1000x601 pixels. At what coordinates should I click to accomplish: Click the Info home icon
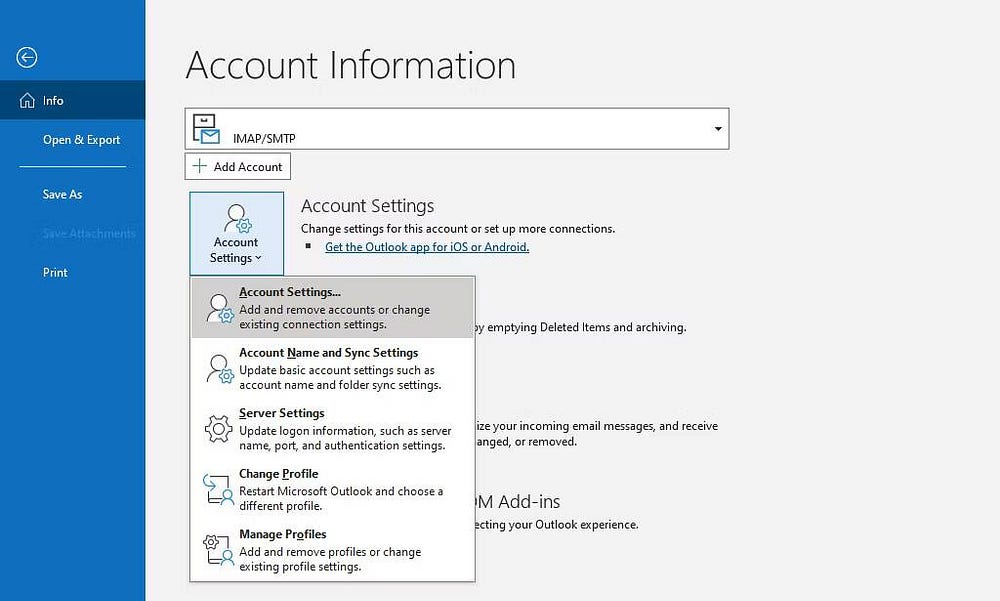27,101
